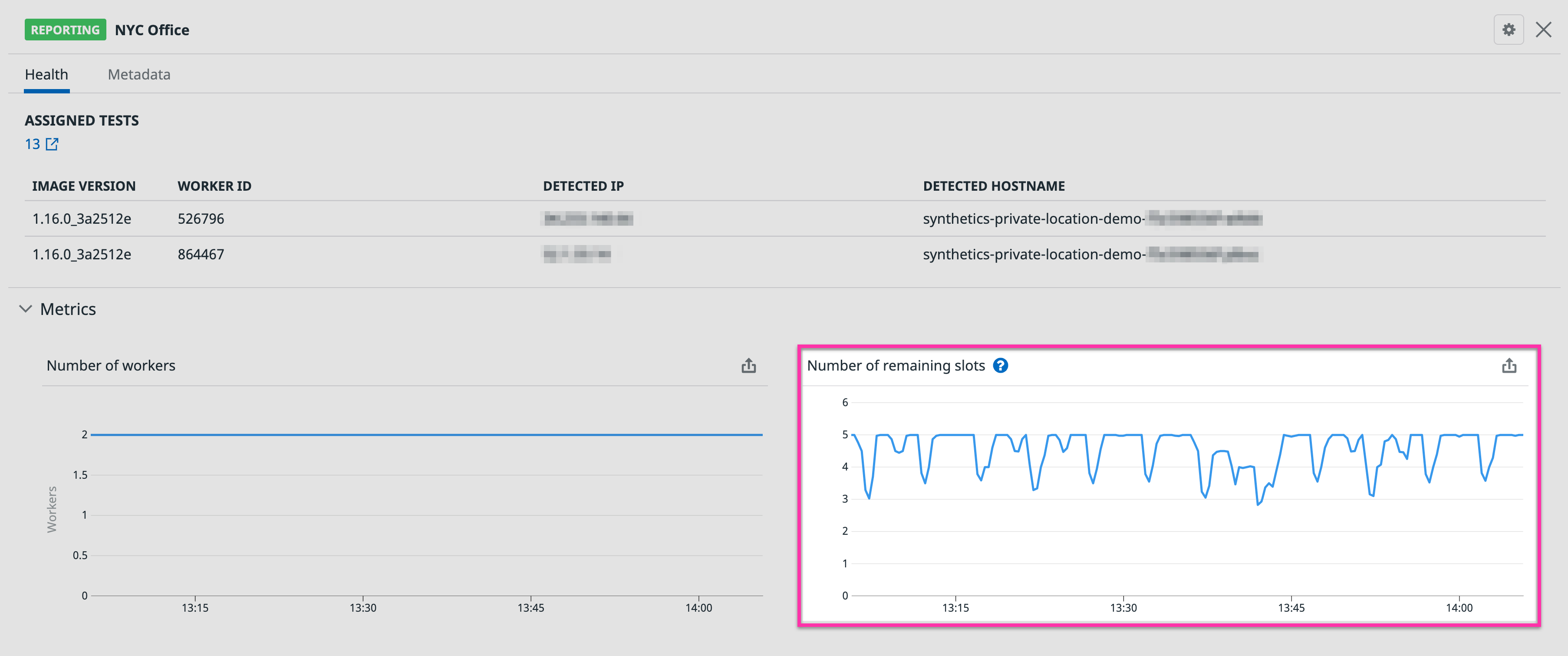Click the export icon above the workers chart

coord(749,365)
